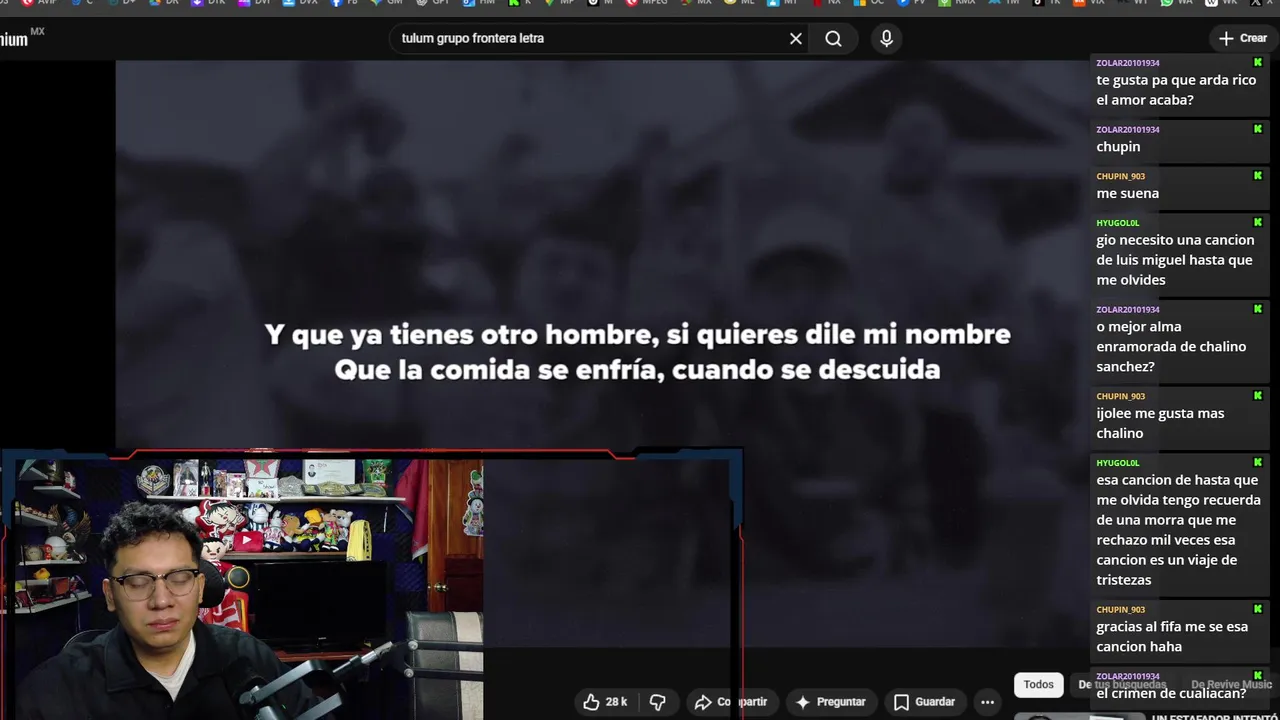Start voice search with the microphone icon
The height and width of the screenshot is (720, 1280).
tap(886, 39)
